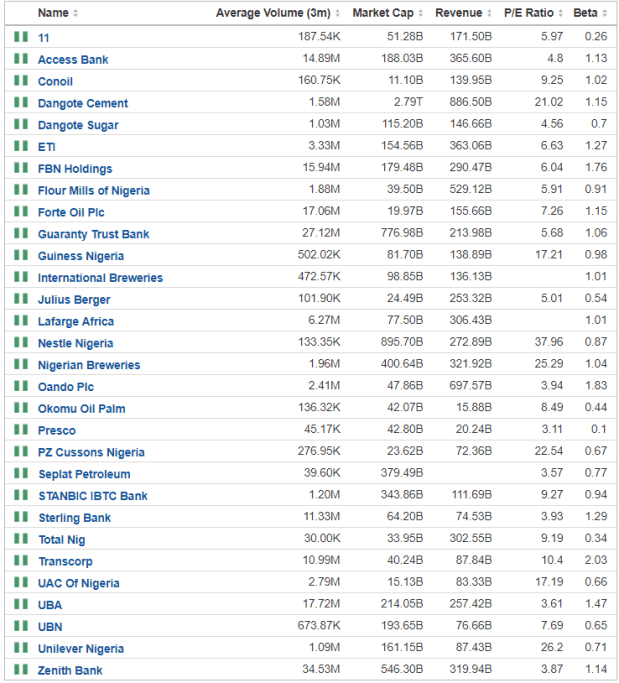Image resolution: width=619 pixels, height=683 pixels.
Task: Open UBA stock link
Action: click(50, 605)
